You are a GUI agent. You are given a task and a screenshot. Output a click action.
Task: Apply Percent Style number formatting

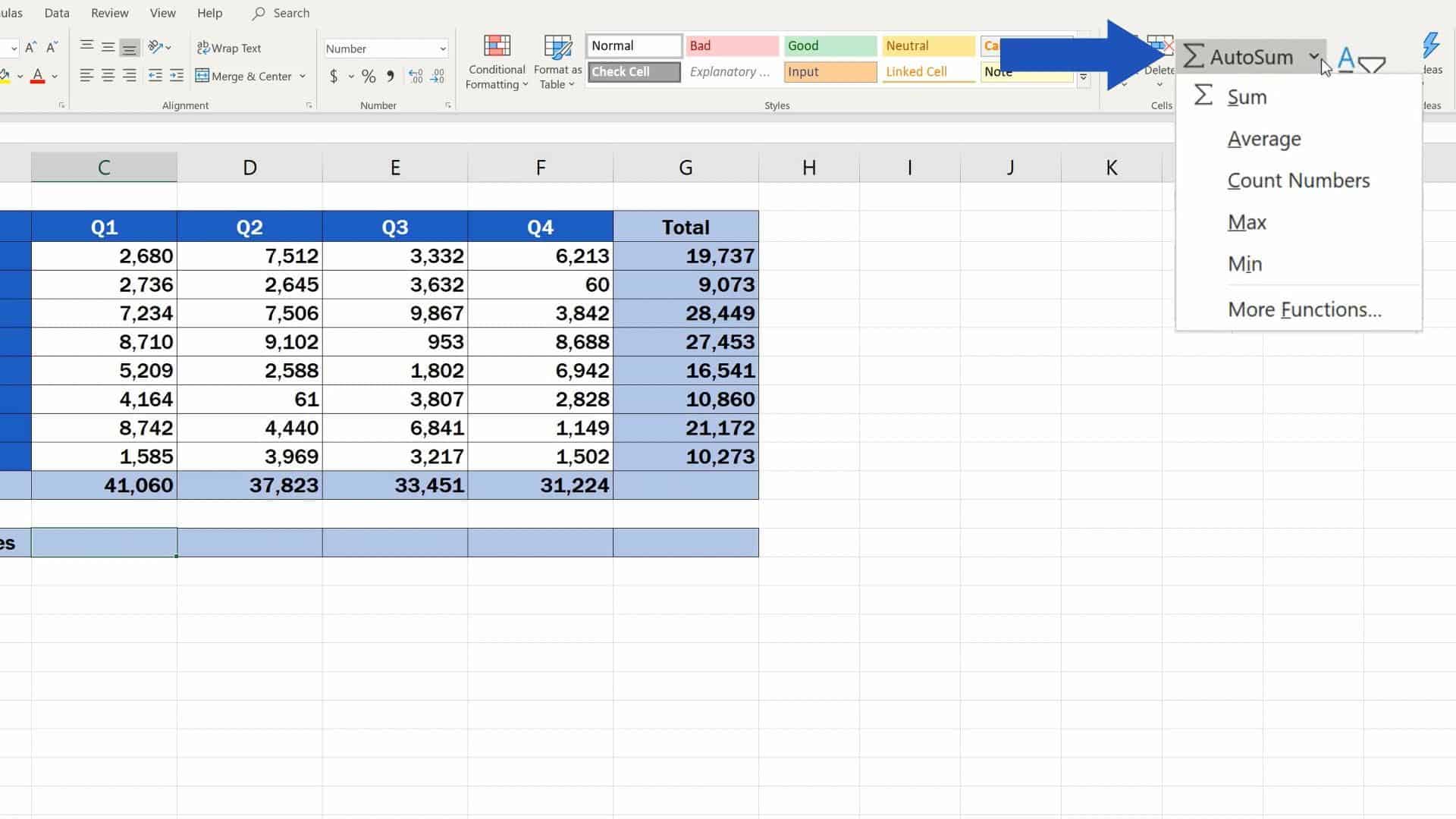pyautogui.click(x=369, y=76)
